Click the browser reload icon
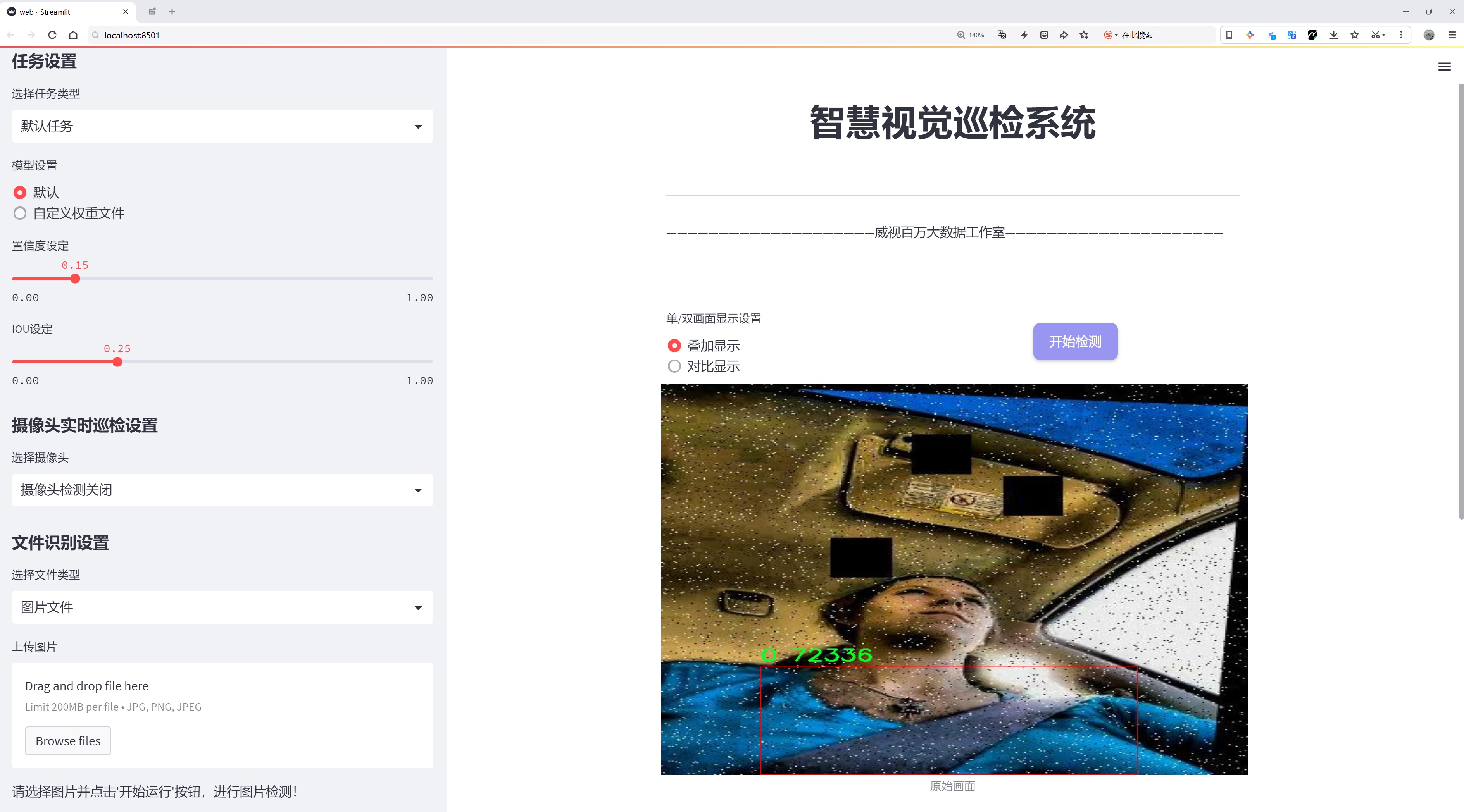This screenshot has width=1464, height=812. (x=52, y=35)
